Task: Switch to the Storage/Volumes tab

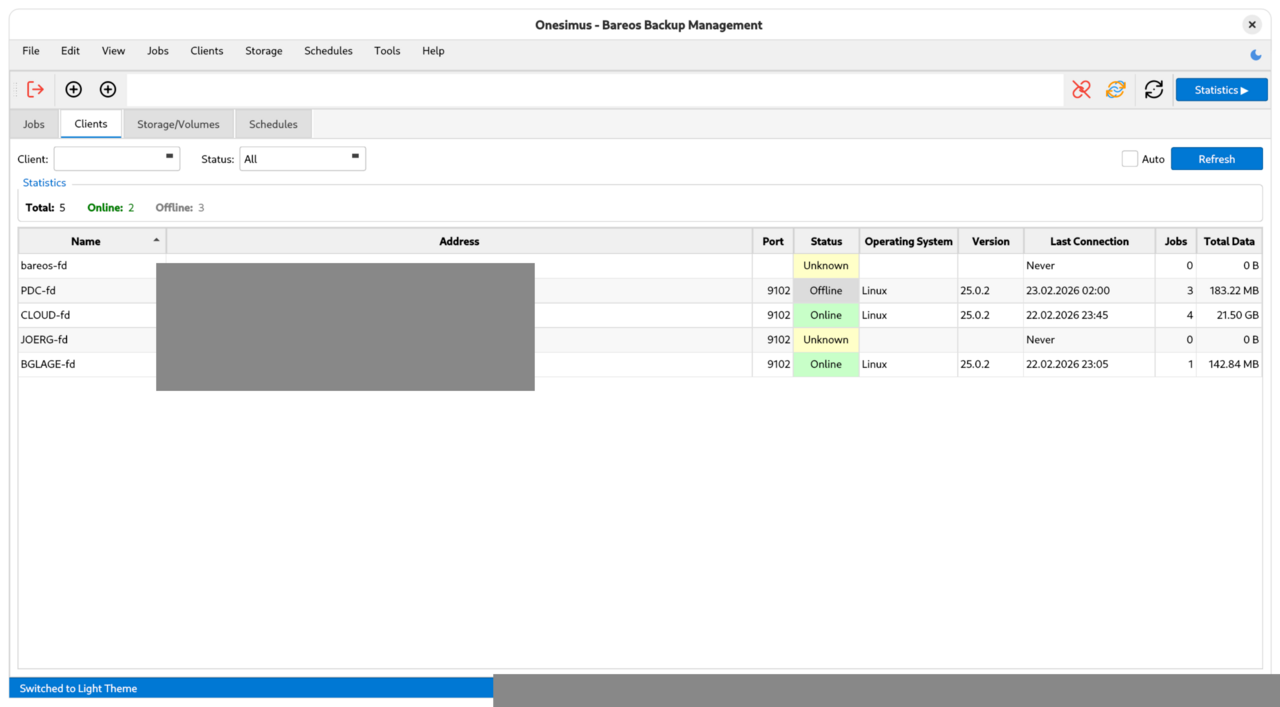Action: pyautogui.click(x=178, y=124)
